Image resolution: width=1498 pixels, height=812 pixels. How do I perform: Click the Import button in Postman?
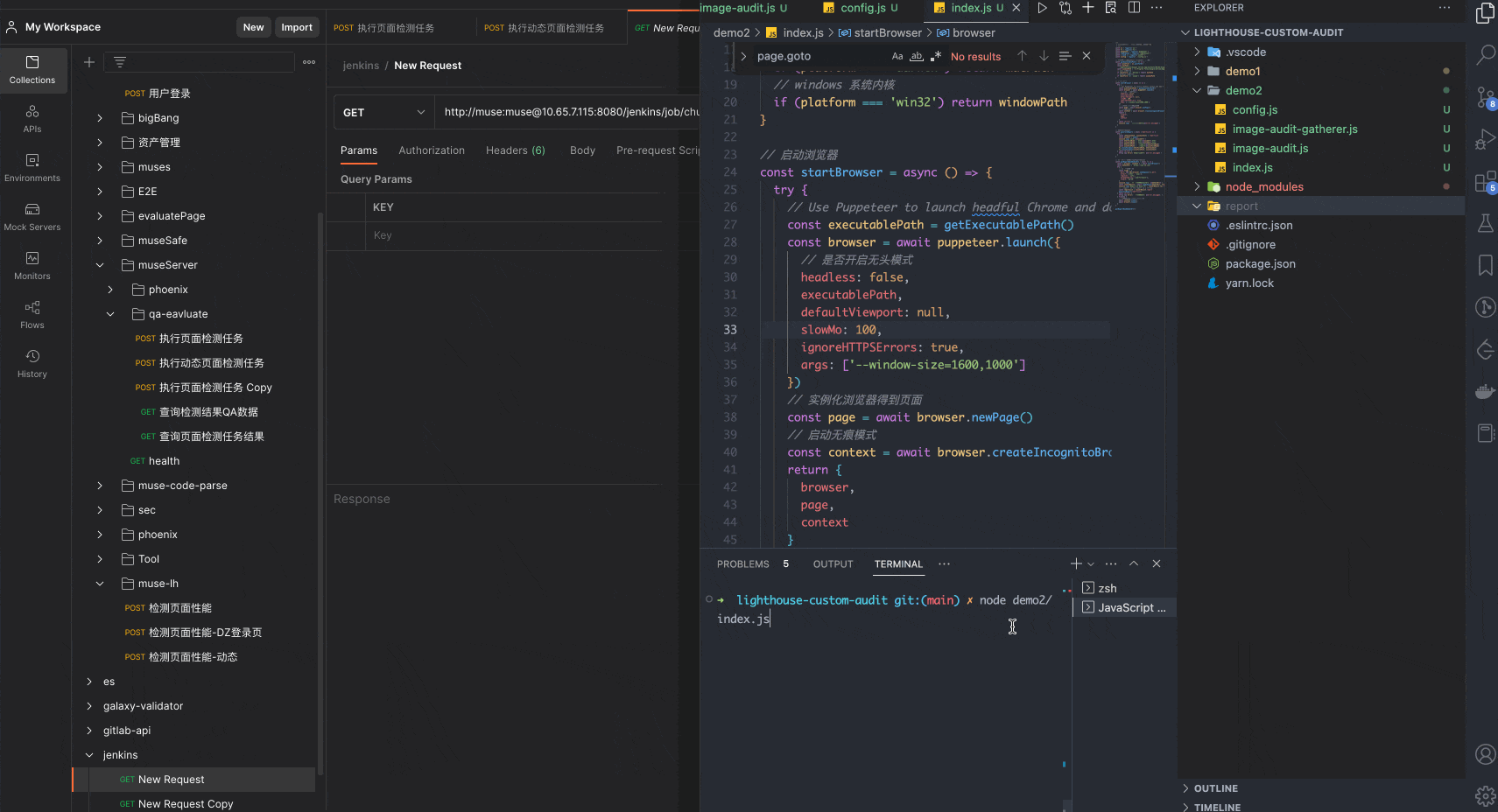(x=297, y=27)
